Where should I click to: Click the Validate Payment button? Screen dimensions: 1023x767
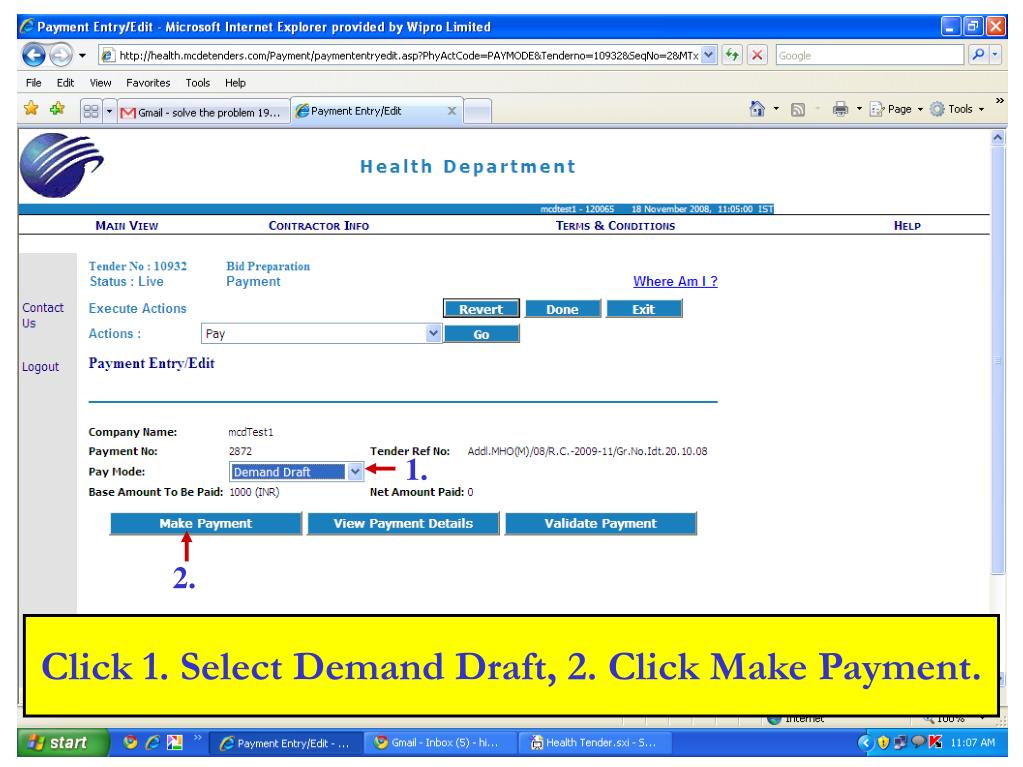[x=601, y=524]
